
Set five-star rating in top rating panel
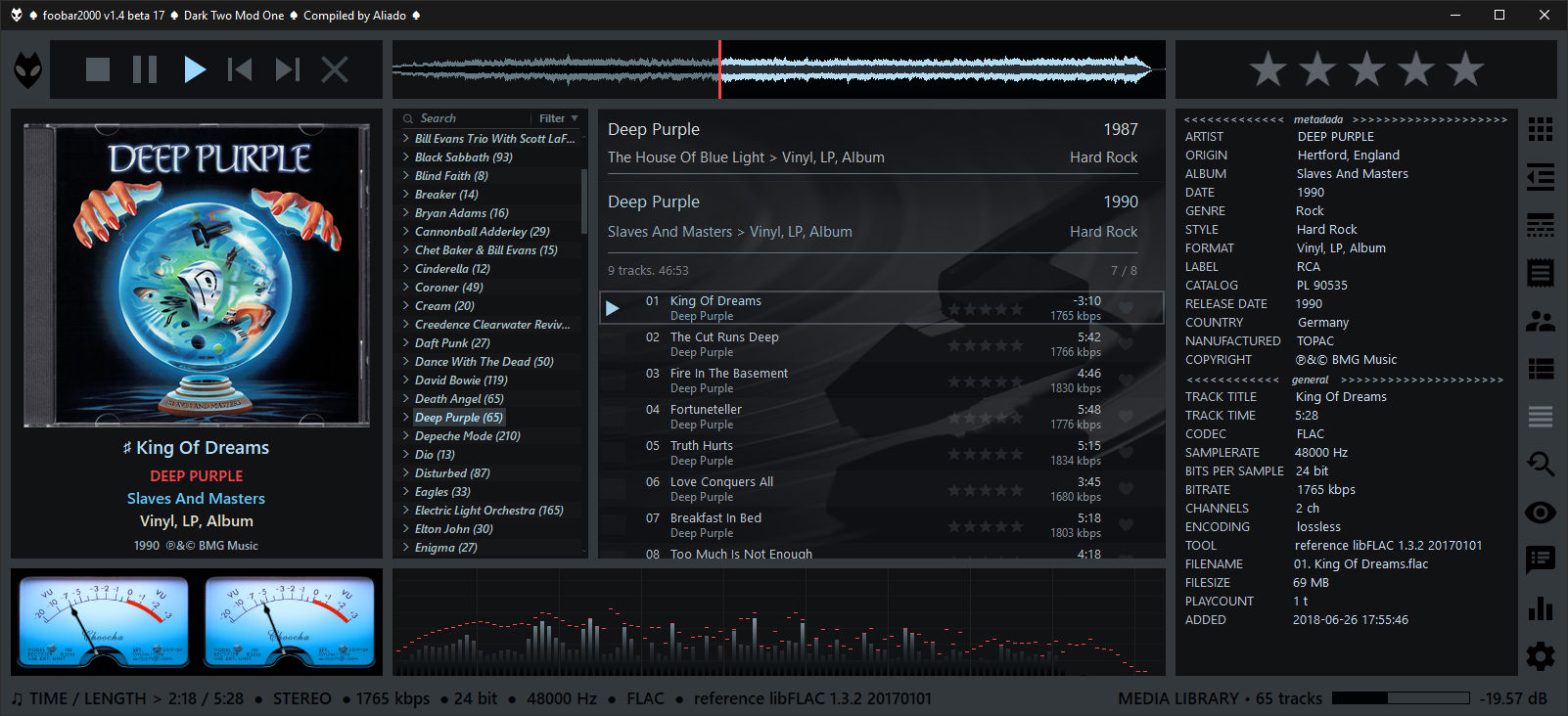(1465, 69)
